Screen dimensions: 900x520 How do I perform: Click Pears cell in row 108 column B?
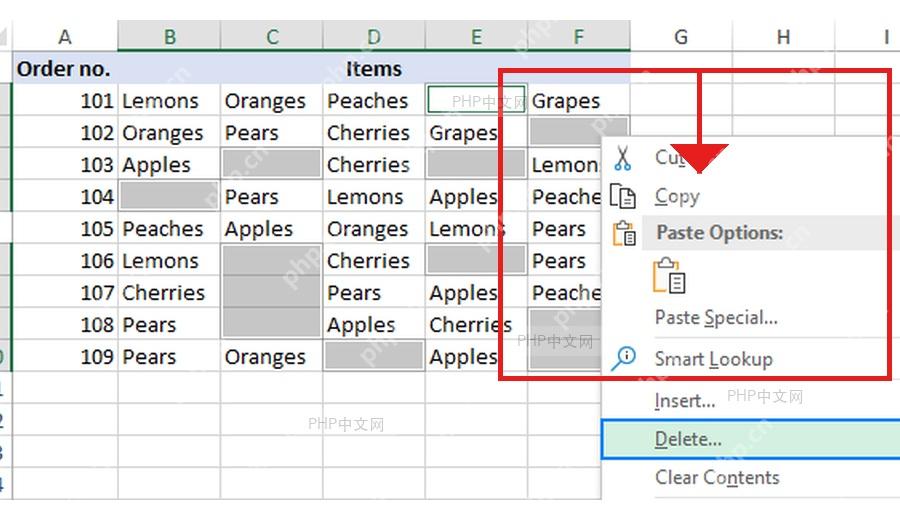[x=169, y=325]
